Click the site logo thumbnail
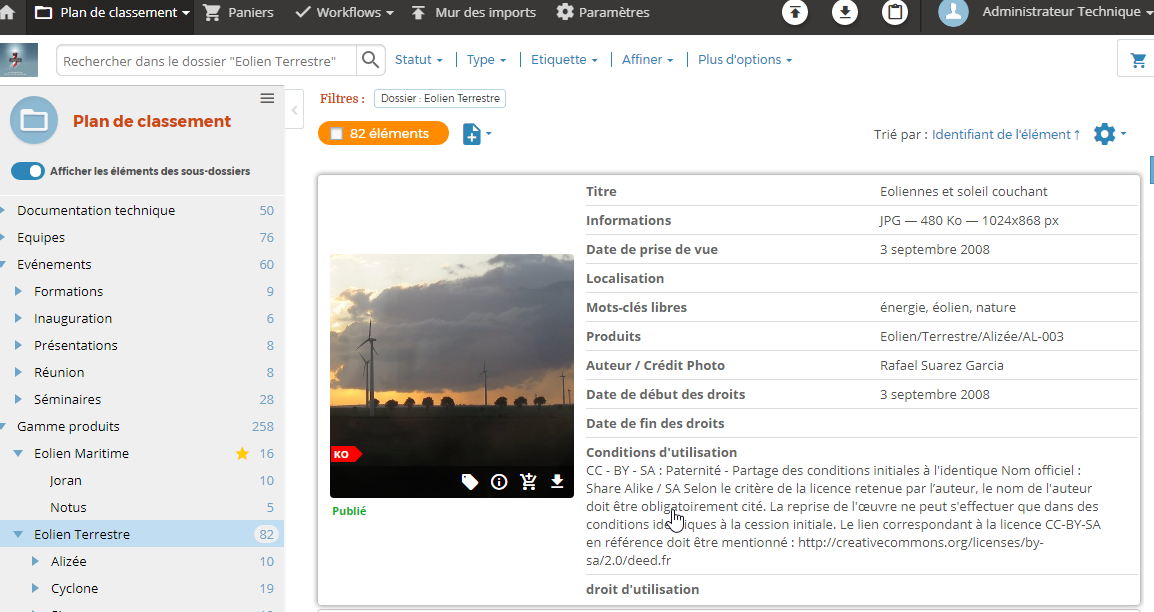 click(19, 60)
